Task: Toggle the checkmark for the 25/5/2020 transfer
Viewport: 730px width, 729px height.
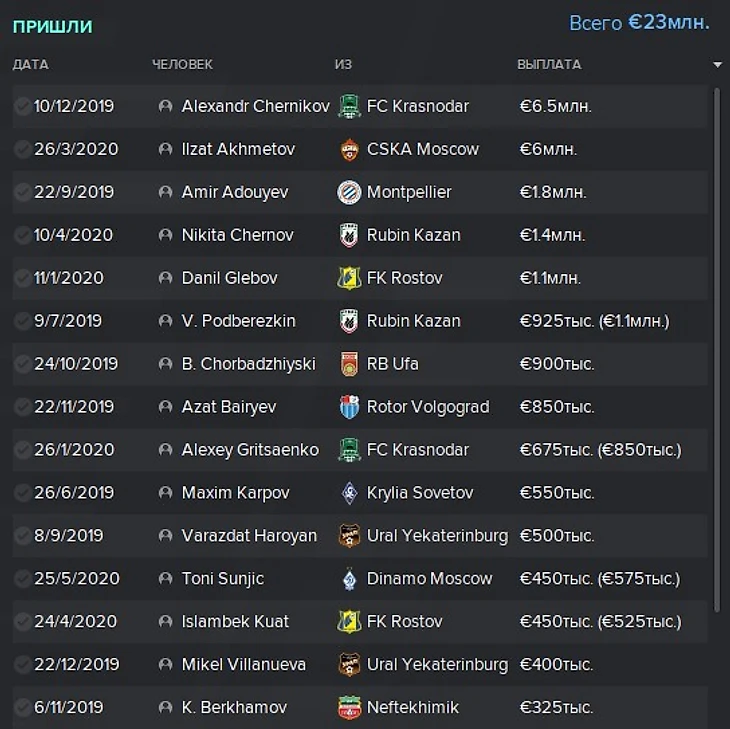Action: (22, 579)
